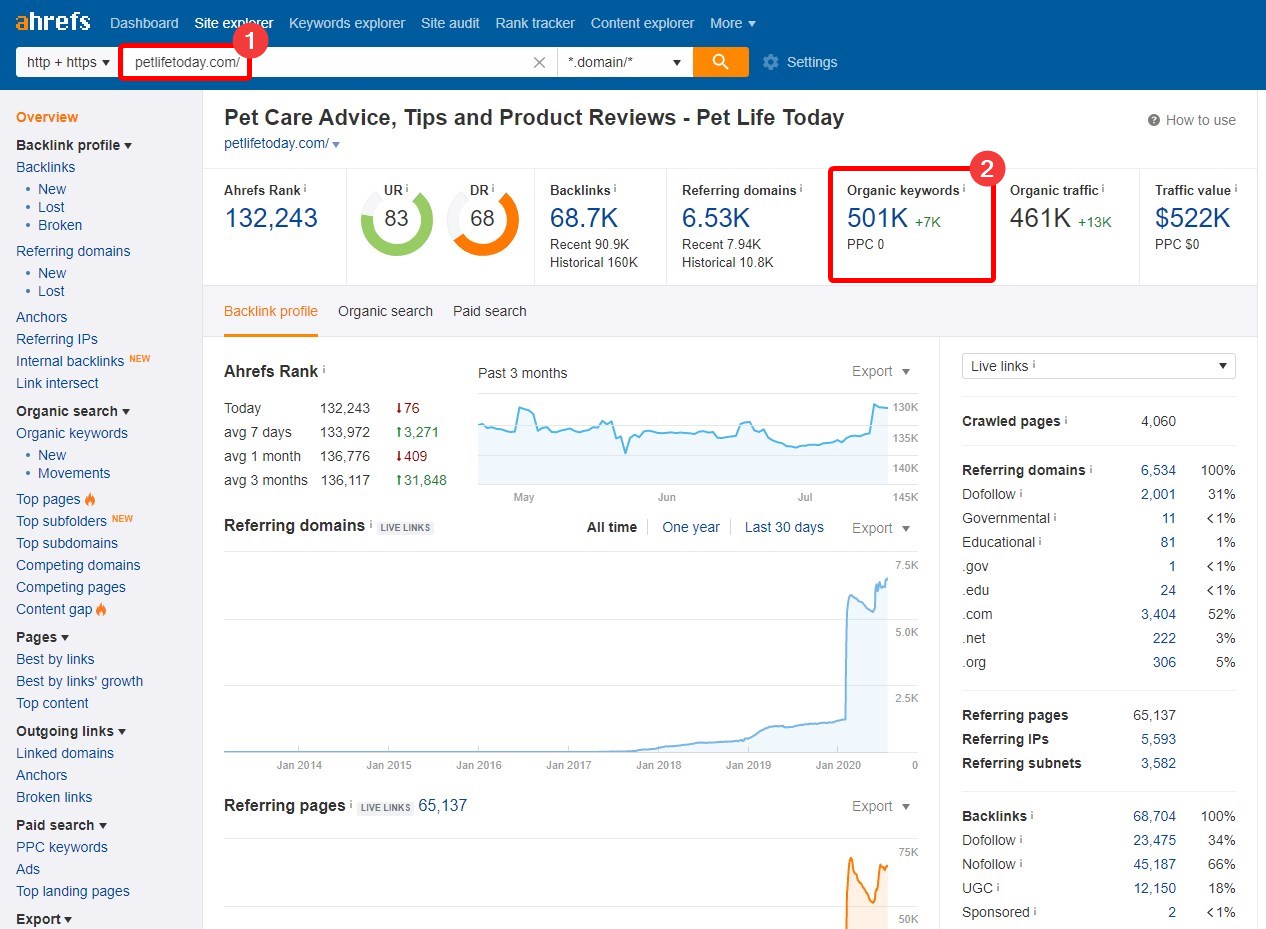Click the info icon beside Traffic value

[x=1235, y=189]
